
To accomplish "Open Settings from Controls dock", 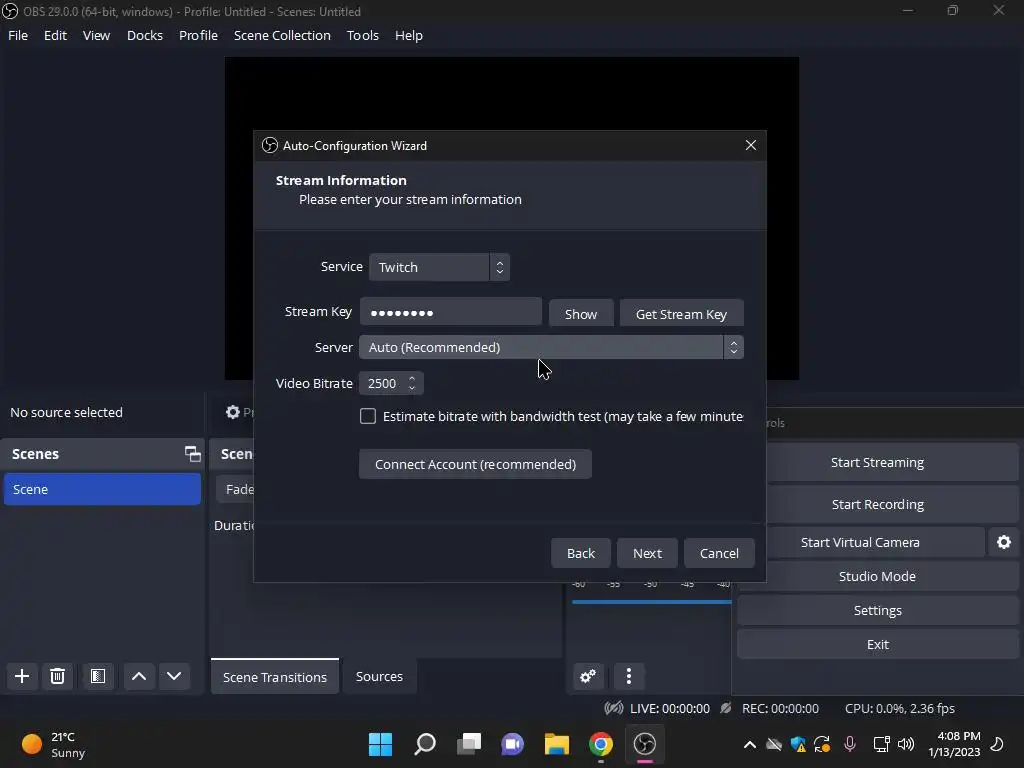I will coord(878,610).
